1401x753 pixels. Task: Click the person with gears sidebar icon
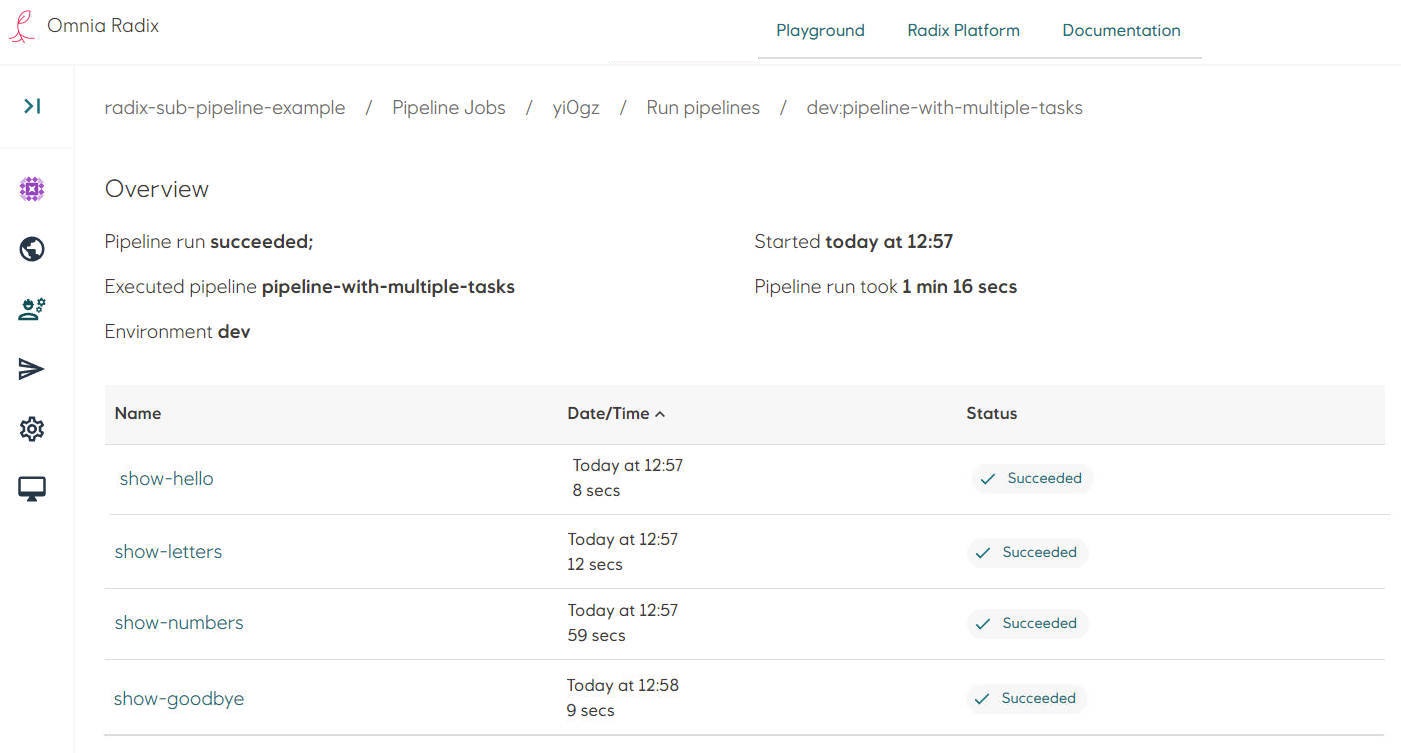(32, 309)
